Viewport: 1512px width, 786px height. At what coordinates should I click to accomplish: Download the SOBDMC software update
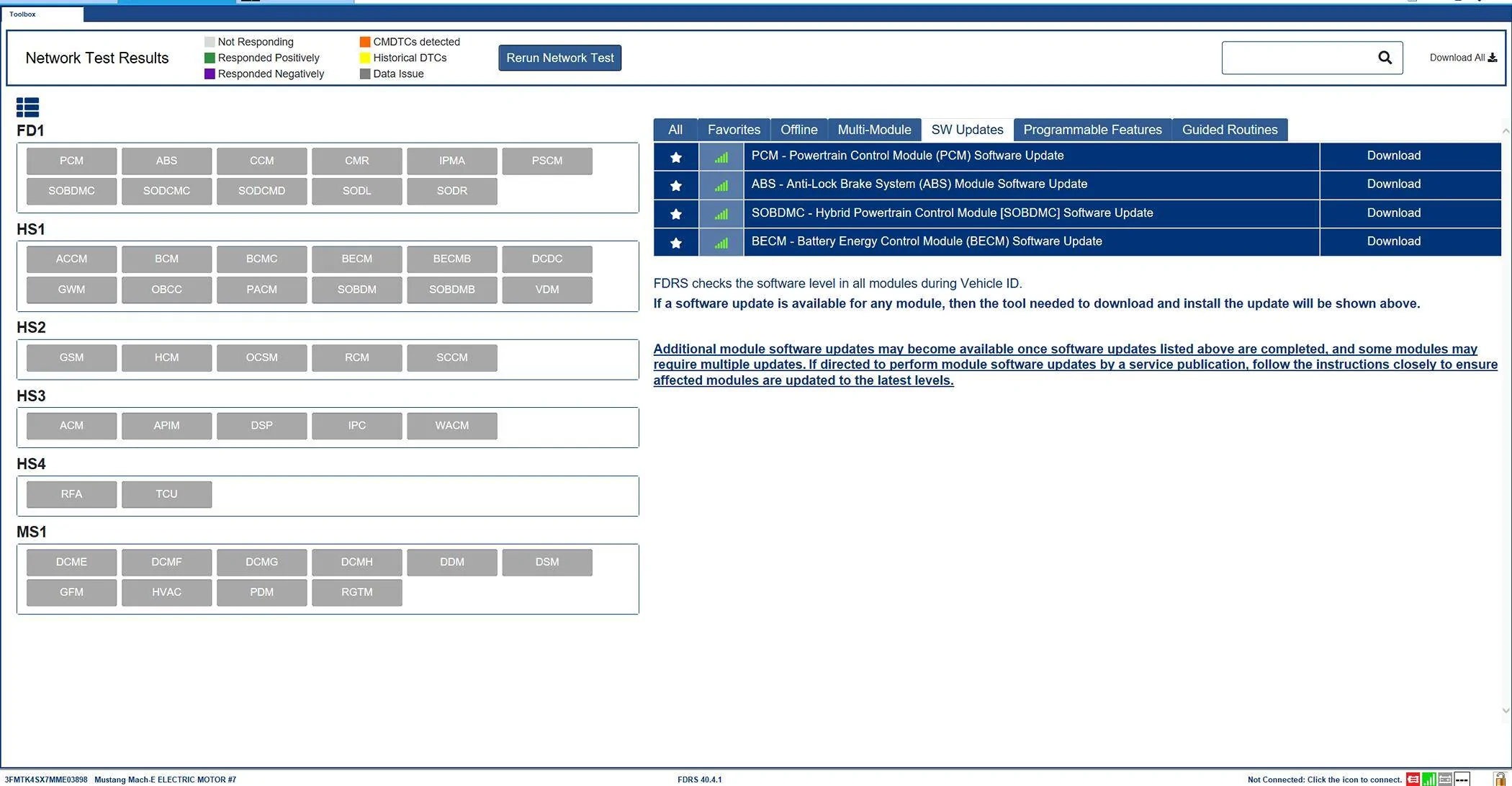pyautogui.click(x=1394, y=213)
